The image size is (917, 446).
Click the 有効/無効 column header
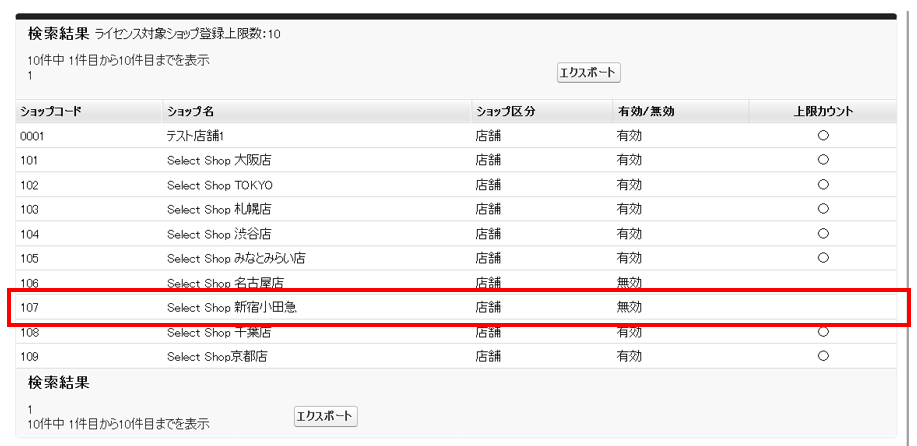pyautogui.click(x=646, y=111)
